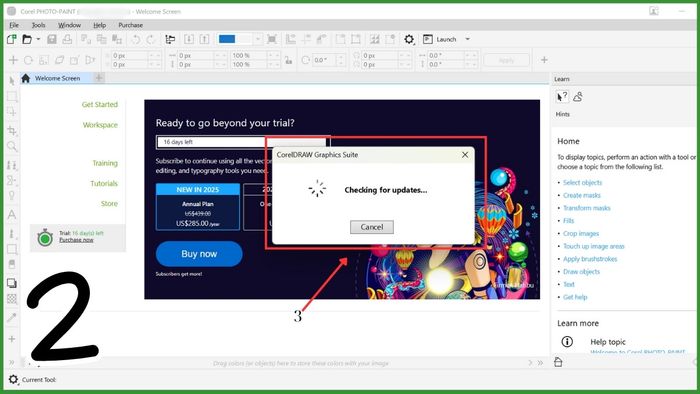The image size is (700, 394).
Task: Click the rotation angle 0.0 field
Action: pos(324,60)
